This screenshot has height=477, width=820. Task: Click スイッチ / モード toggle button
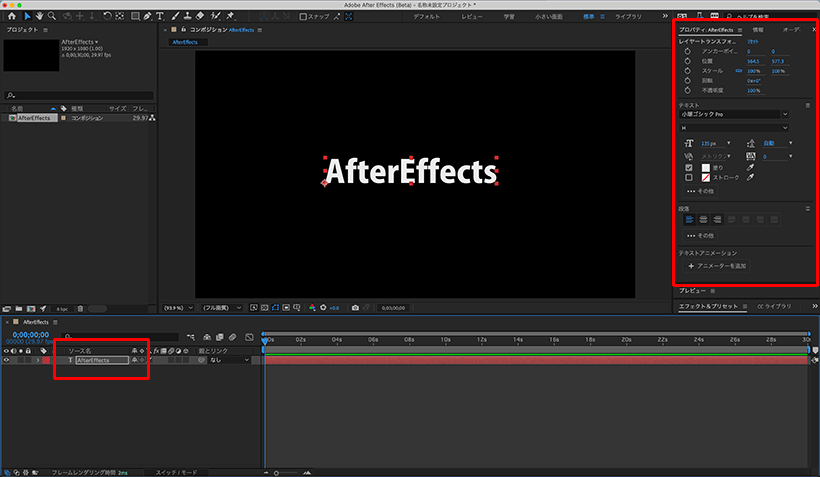click(x=176, y=472)
